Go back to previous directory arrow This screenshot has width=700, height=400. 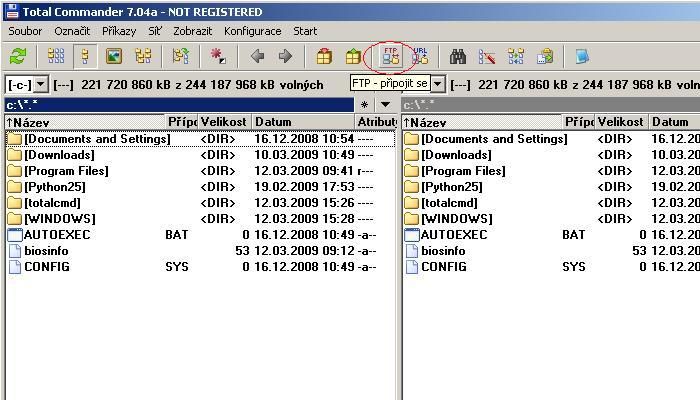tap(257, 57)
